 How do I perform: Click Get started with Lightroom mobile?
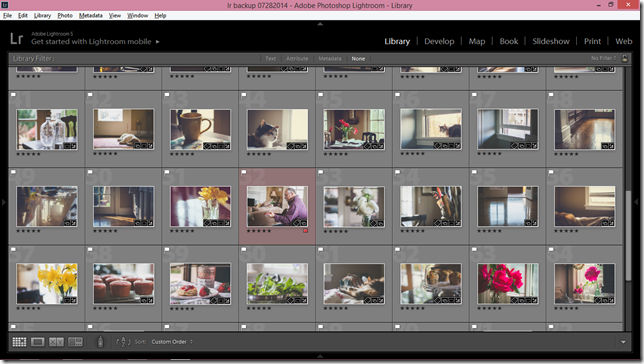91,41
